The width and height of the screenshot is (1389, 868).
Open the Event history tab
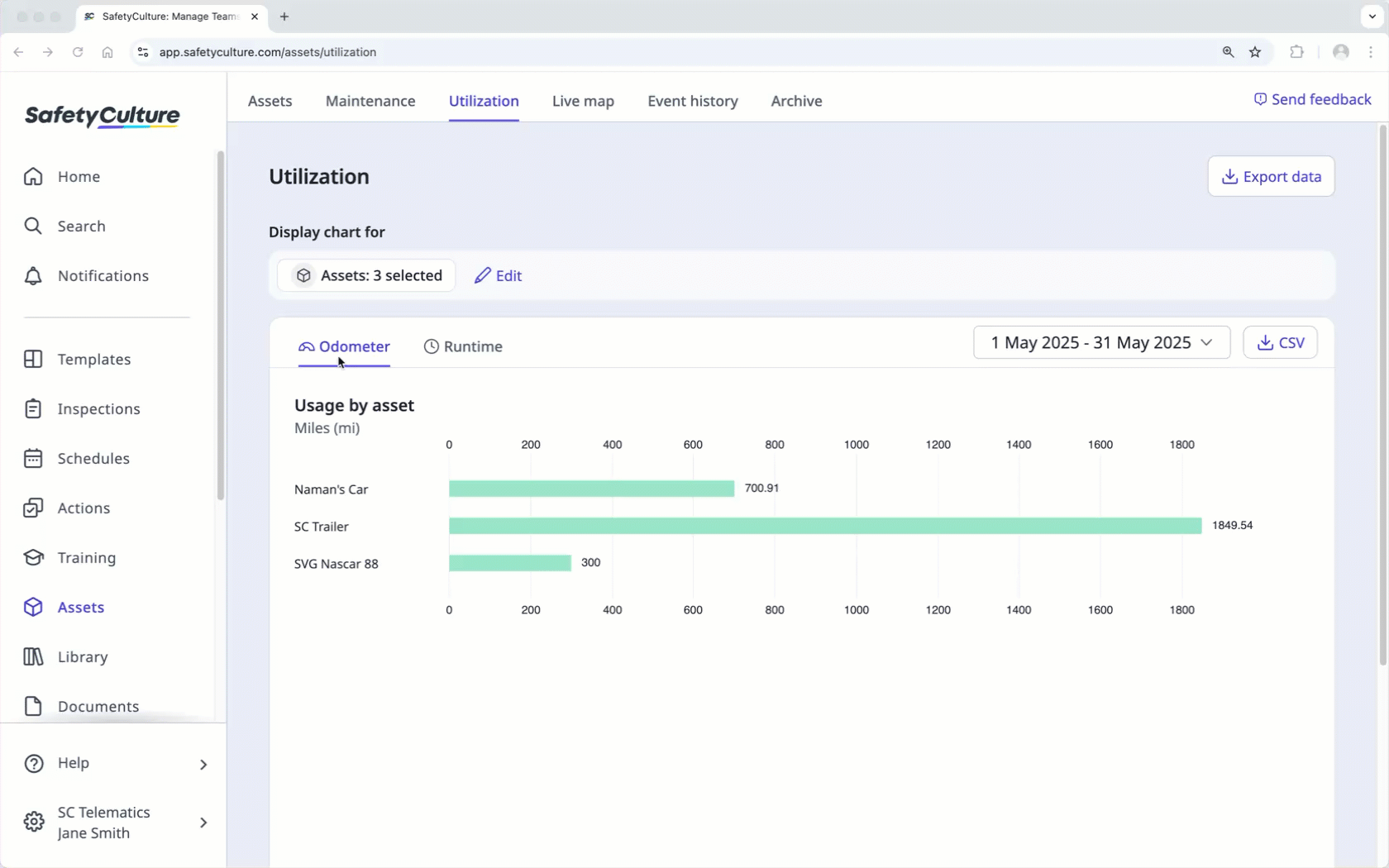point(692,101)
